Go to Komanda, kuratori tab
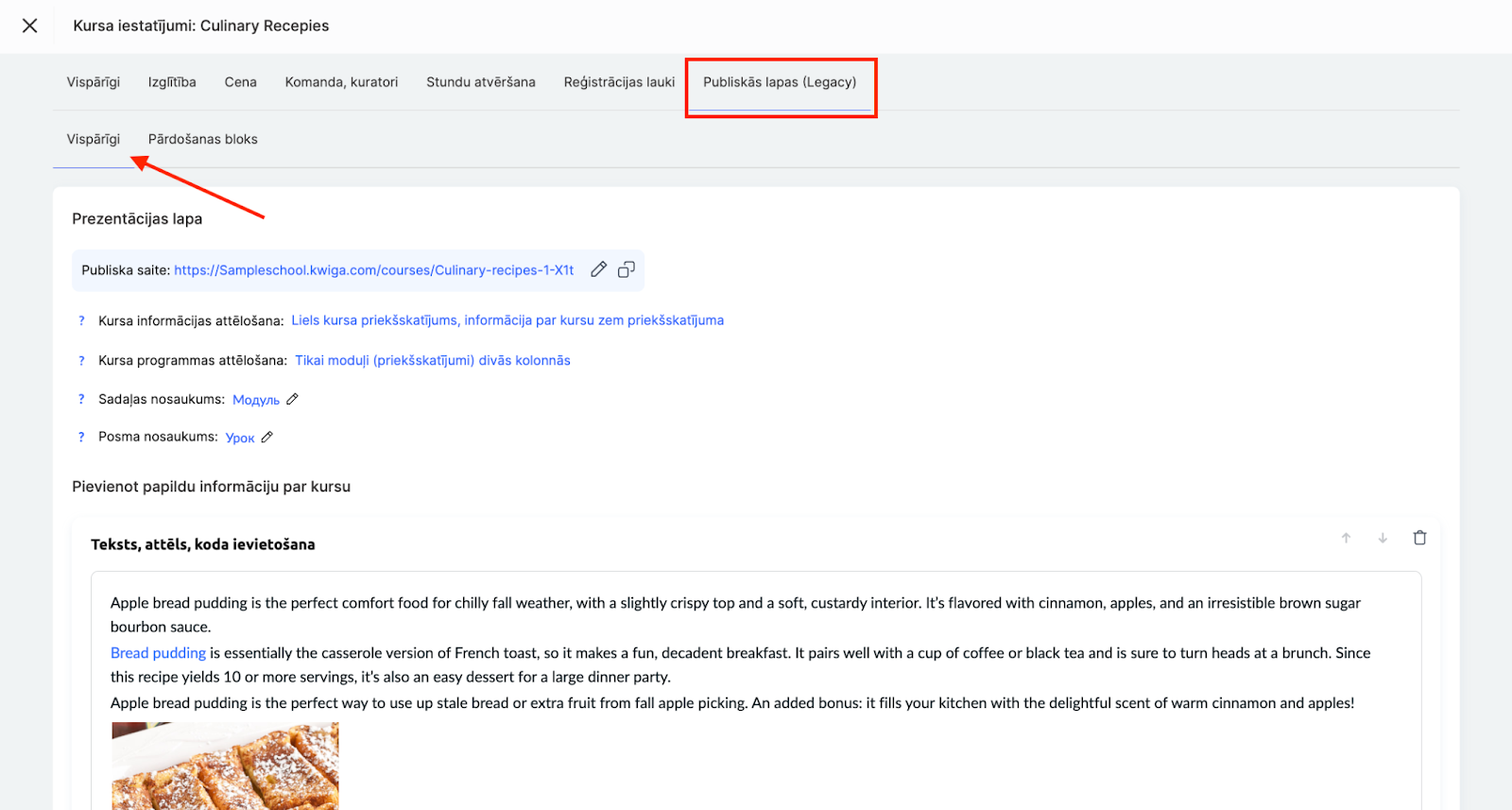 (341, 82)
